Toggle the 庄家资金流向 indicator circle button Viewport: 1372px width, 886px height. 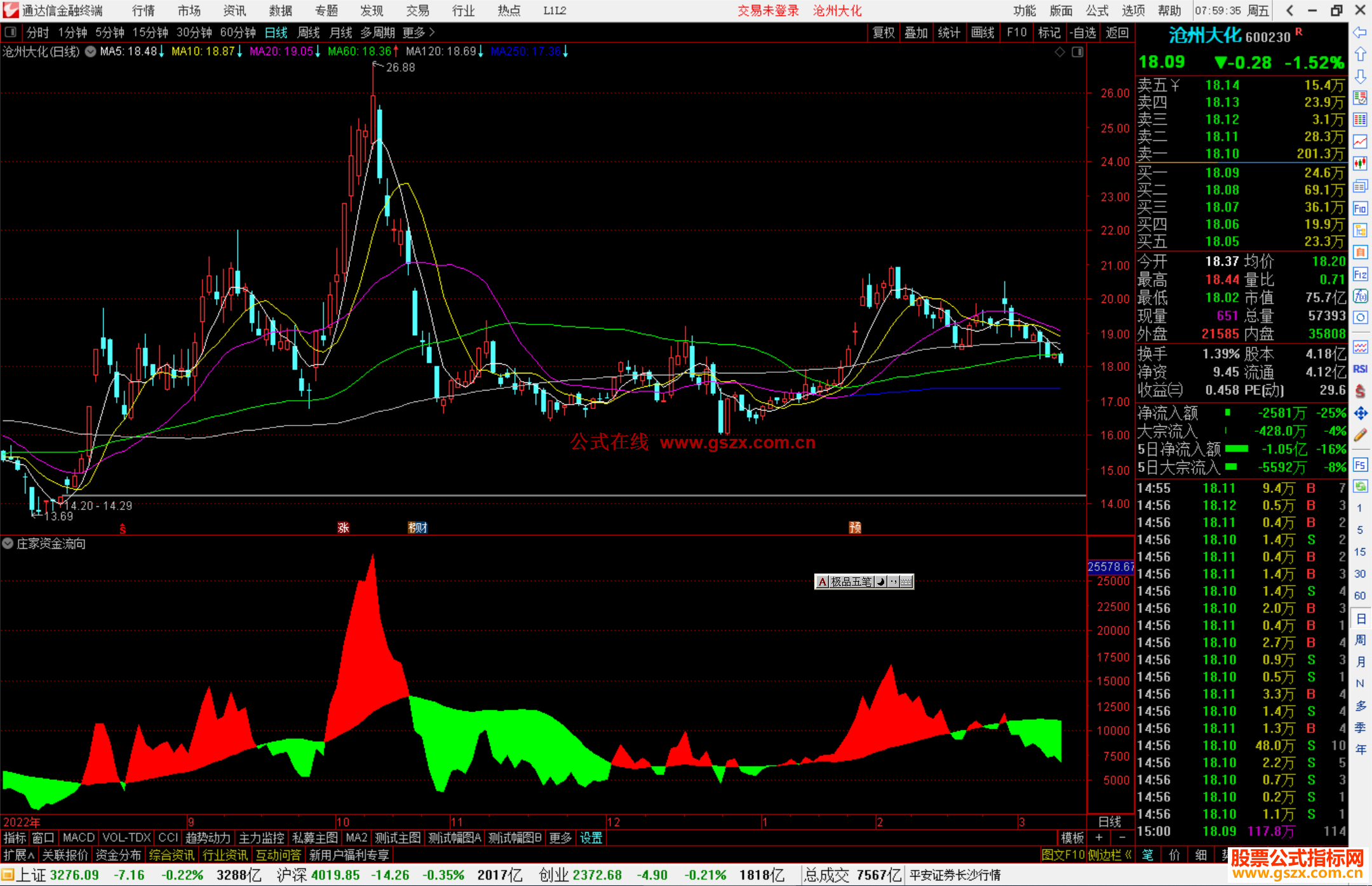[x=8, y=544]
